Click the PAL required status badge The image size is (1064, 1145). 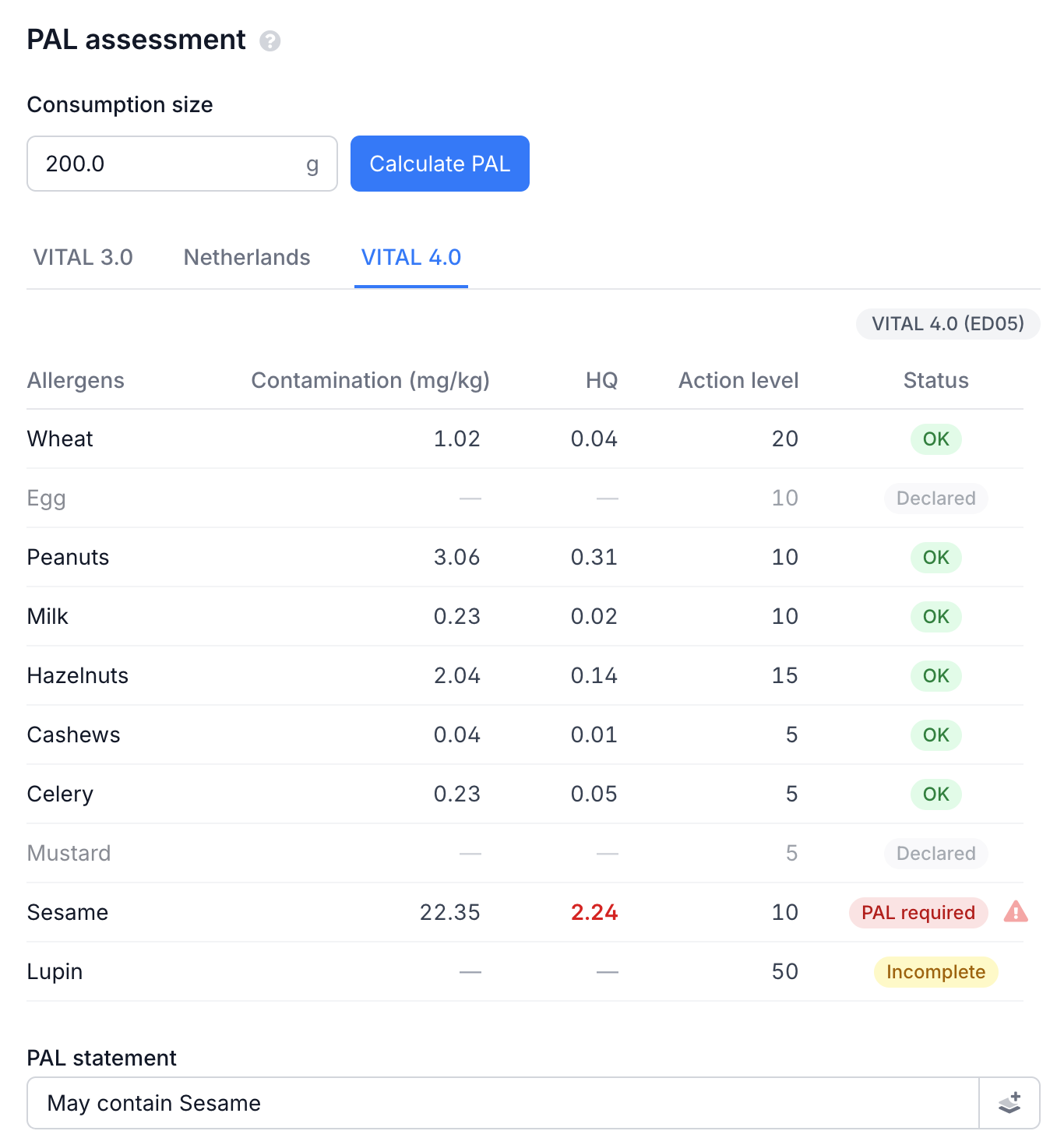click(x=918, y=912)
